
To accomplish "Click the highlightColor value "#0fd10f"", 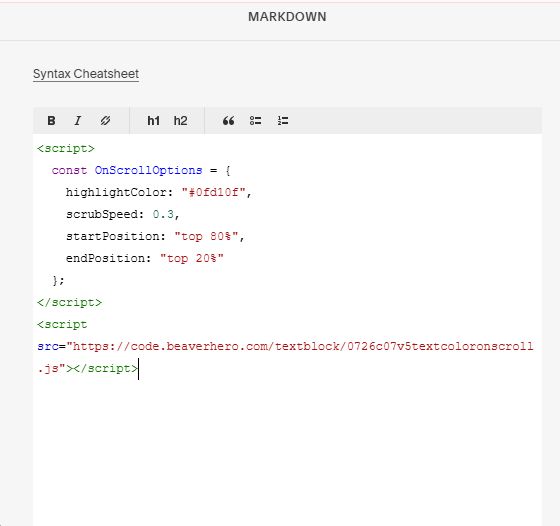I will 214,192.
